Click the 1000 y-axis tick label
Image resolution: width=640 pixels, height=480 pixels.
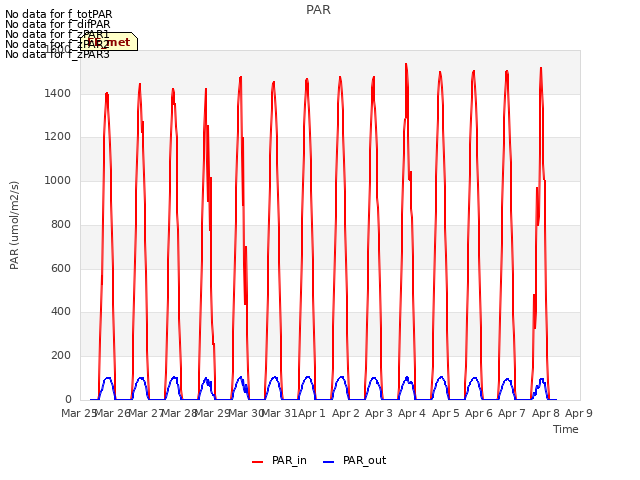pos(58,180)
